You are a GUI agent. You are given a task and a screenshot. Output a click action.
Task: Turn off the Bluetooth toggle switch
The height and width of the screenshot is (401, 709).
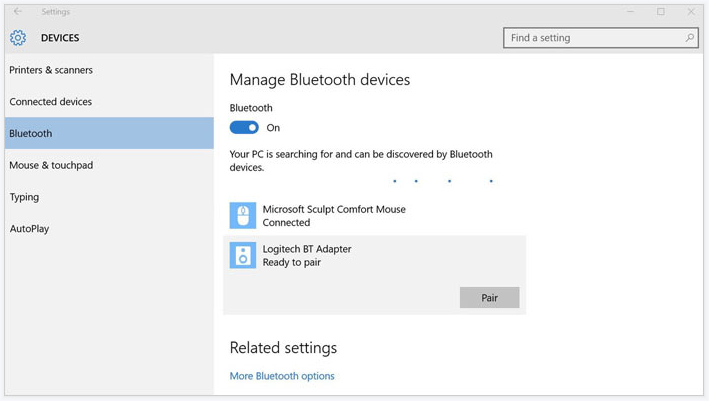(244, 128)
